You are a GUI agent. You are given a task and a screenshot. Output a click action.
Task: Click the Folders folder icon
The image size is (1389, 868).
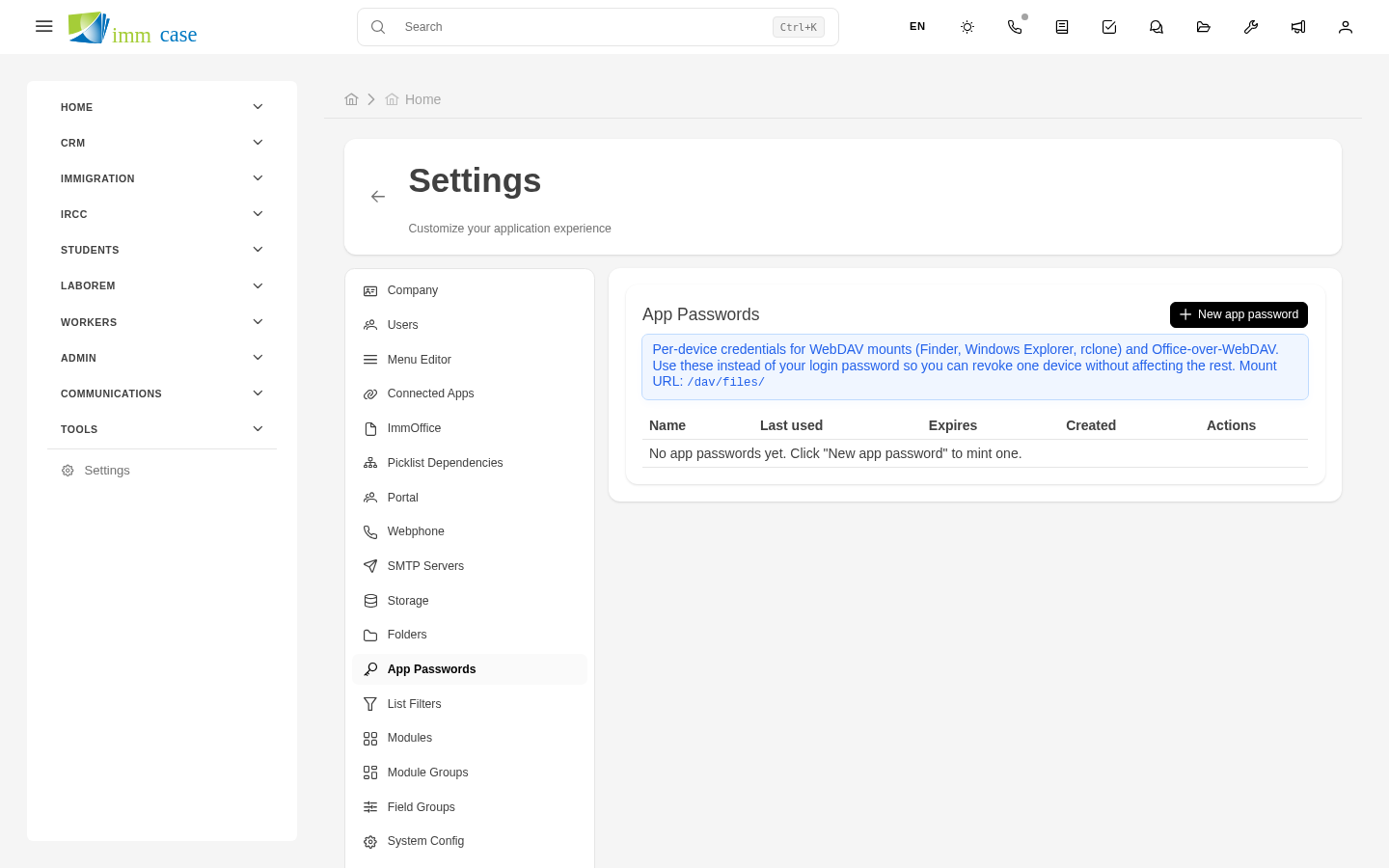pyautogui.click(x=370, y=635)
